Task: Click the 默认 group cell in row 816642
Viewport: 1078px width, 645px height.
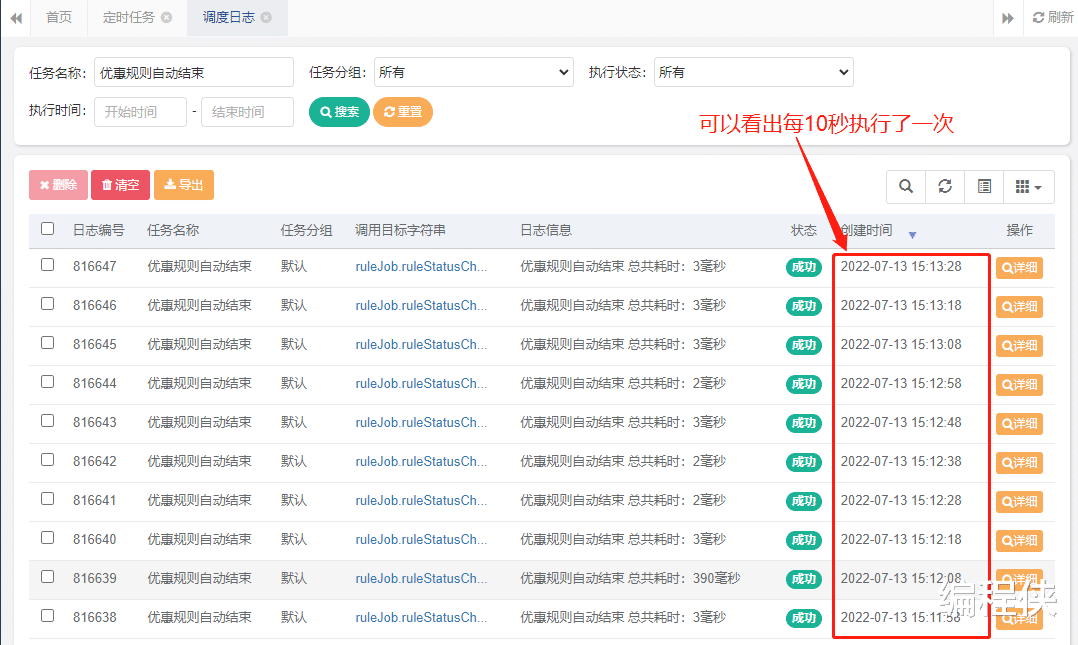Action: pos(294,461)
